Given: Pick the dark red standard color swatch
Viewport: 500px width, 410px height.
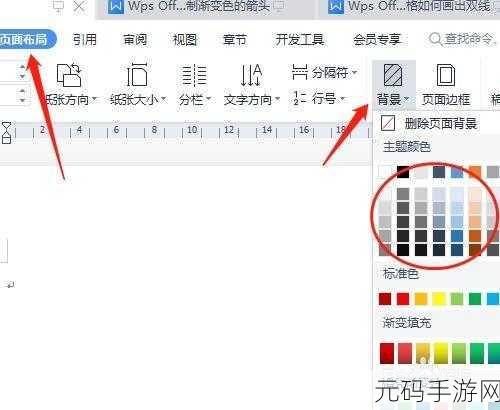Looking at the screenshot, I should click(385, 299).
